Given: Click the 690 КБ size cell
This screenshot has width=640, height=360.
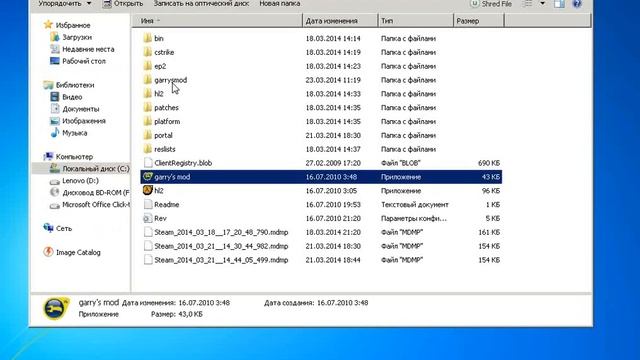Looking at the screenshot, I should tap(489, 163).
